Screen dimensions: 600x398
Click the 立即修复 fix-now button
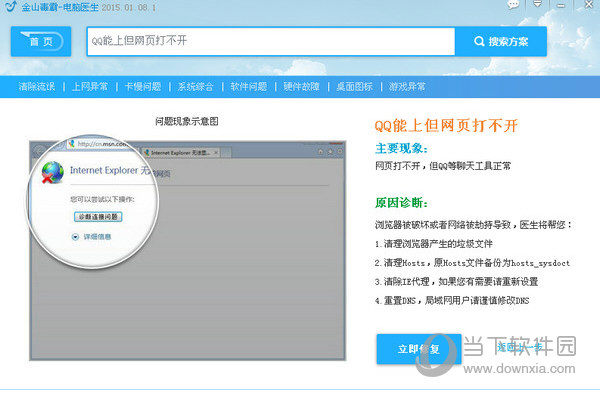click(419, 349)
